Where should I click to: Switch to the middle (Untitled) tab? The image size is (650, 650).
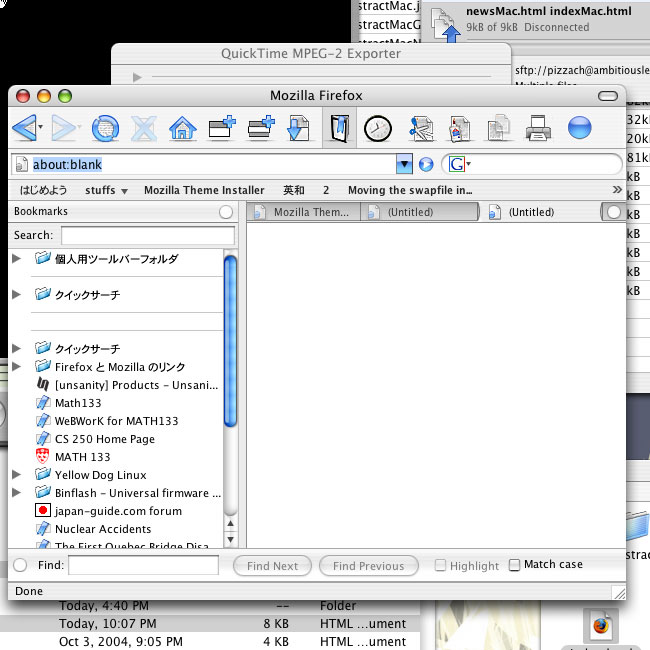pyautogui.click(x=420, y=212)
